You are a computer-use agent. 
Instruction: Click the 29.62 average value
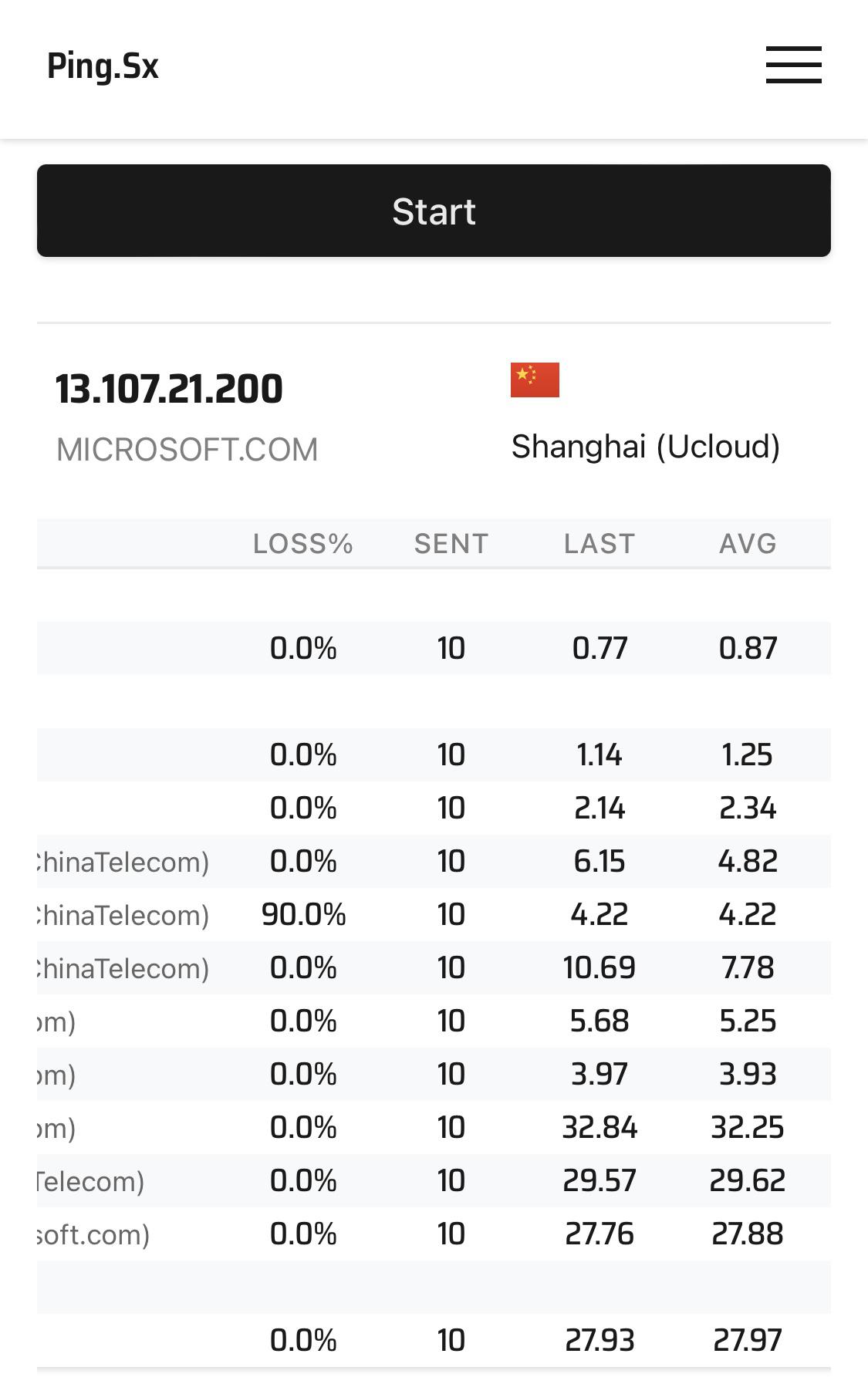[748, 1180]
